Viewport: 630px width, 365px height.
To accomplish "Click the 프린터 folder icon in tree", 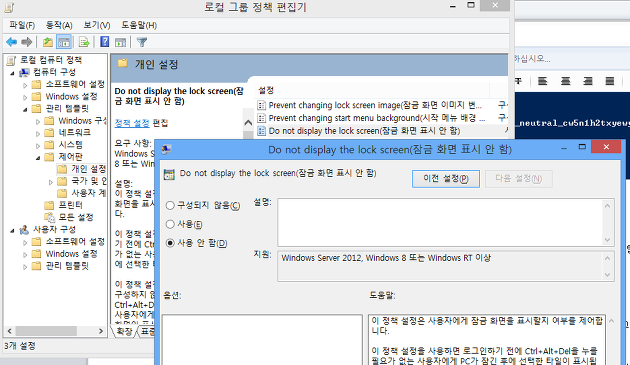I will pos(49,205).
